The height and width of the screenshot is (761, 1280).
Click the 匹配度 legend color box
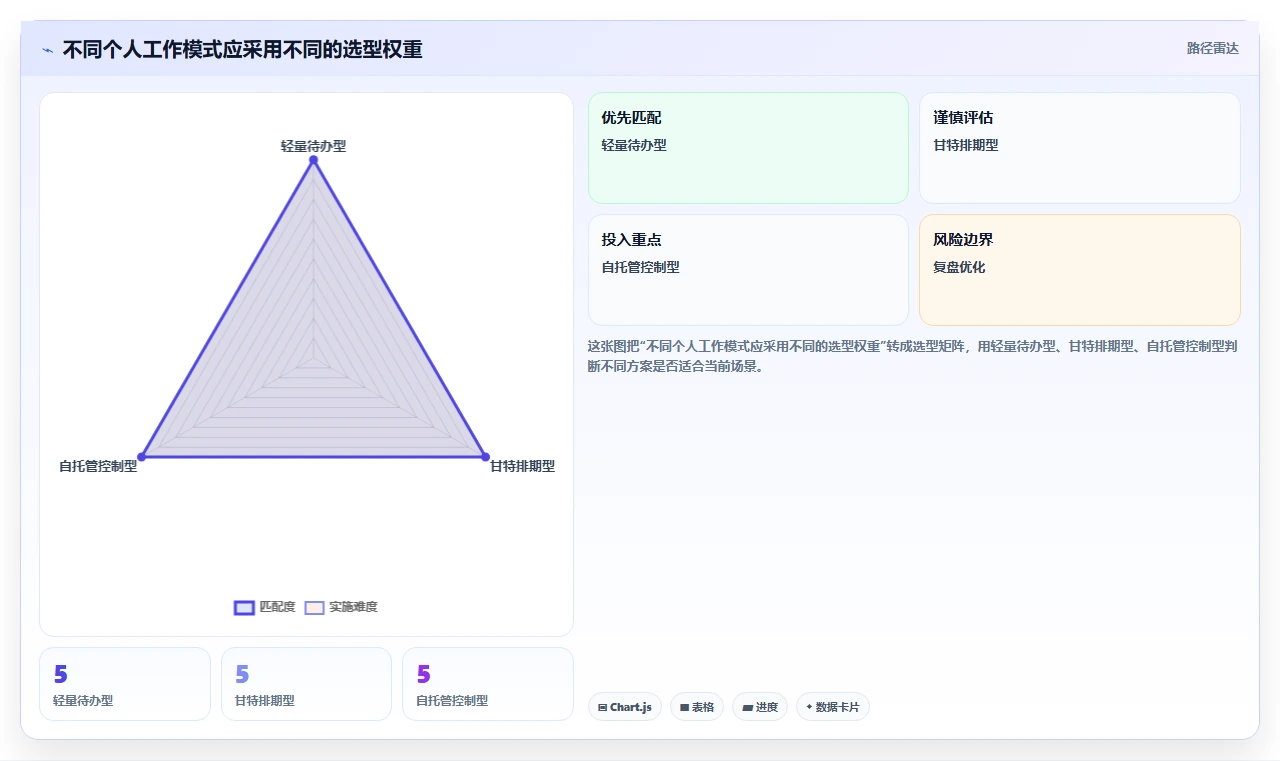(x=244, y=608)
